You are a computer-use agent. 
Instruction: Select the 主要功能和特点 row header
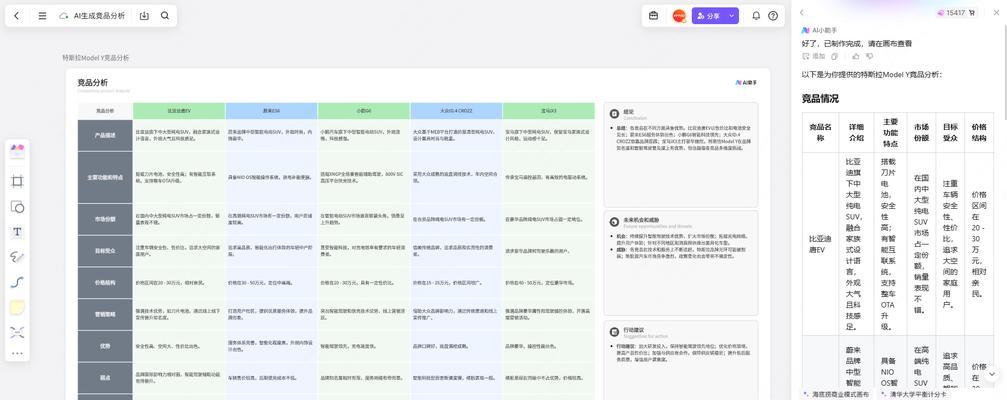coord(105,177)
